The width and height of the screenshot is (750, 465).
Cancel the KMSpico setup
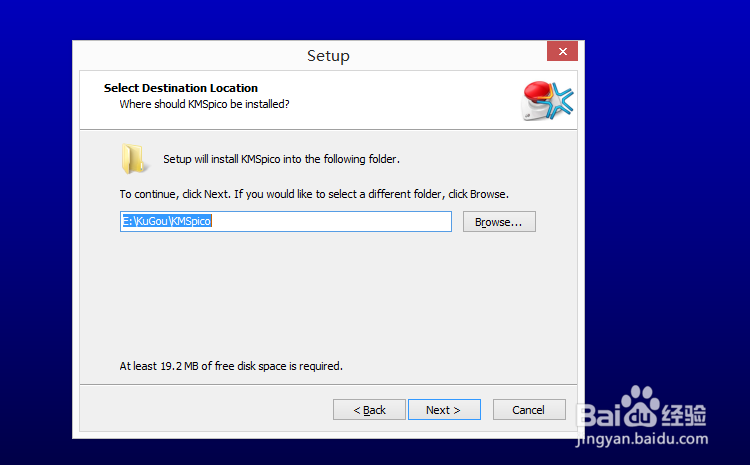(x=529, y=410)
